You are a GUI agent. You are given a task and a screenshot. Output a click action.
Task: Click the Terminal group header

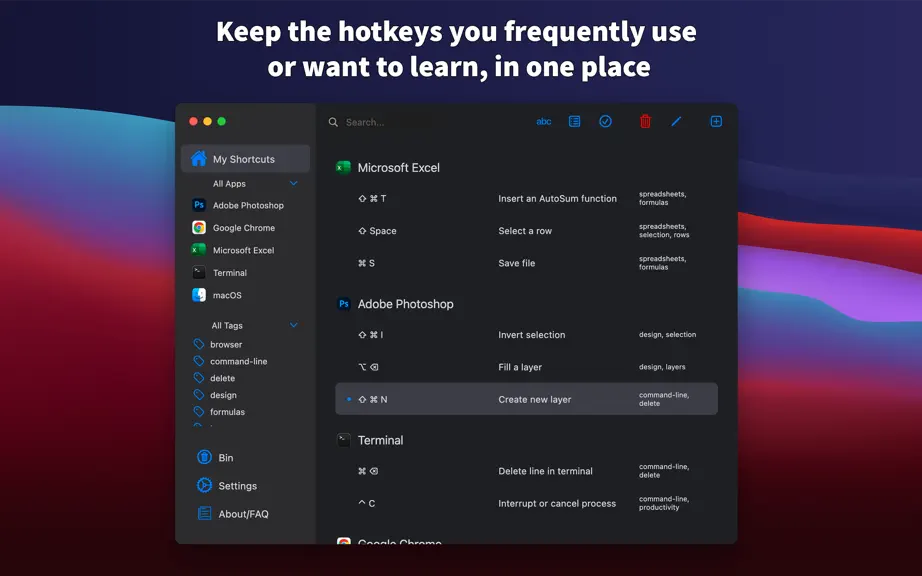point(380,440)
